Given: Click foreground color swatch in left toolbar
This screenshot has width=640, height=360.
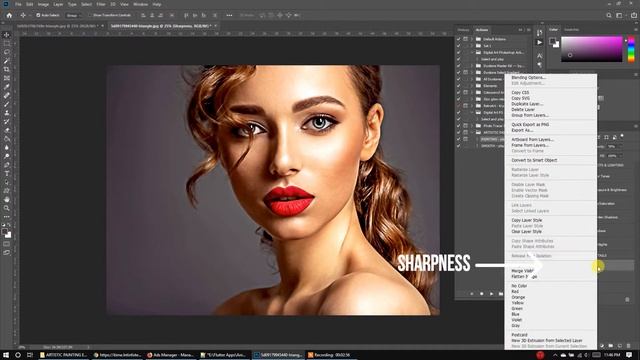Looking at the screenshot, I should tap(4, 231).
